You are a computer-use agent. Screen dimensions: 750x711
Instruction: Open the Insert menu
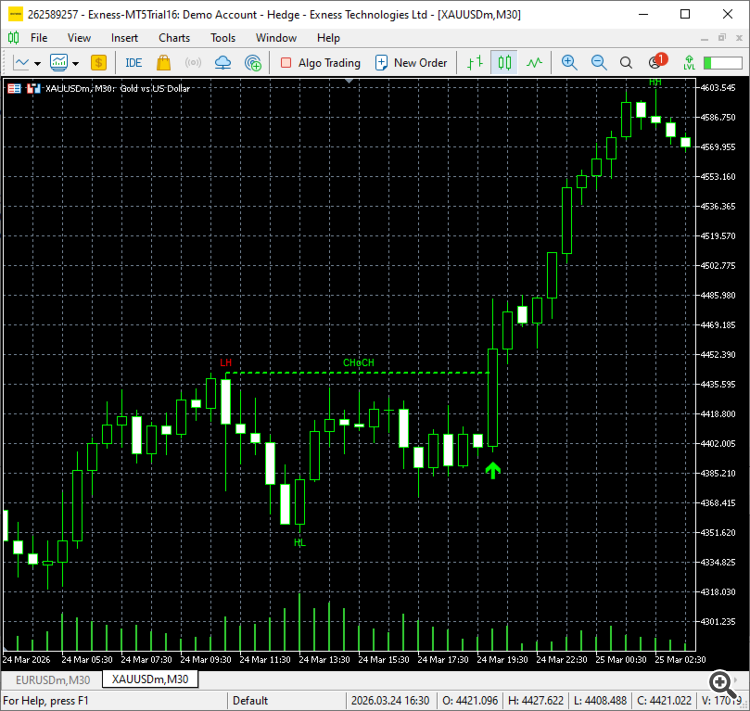[124, 38]
